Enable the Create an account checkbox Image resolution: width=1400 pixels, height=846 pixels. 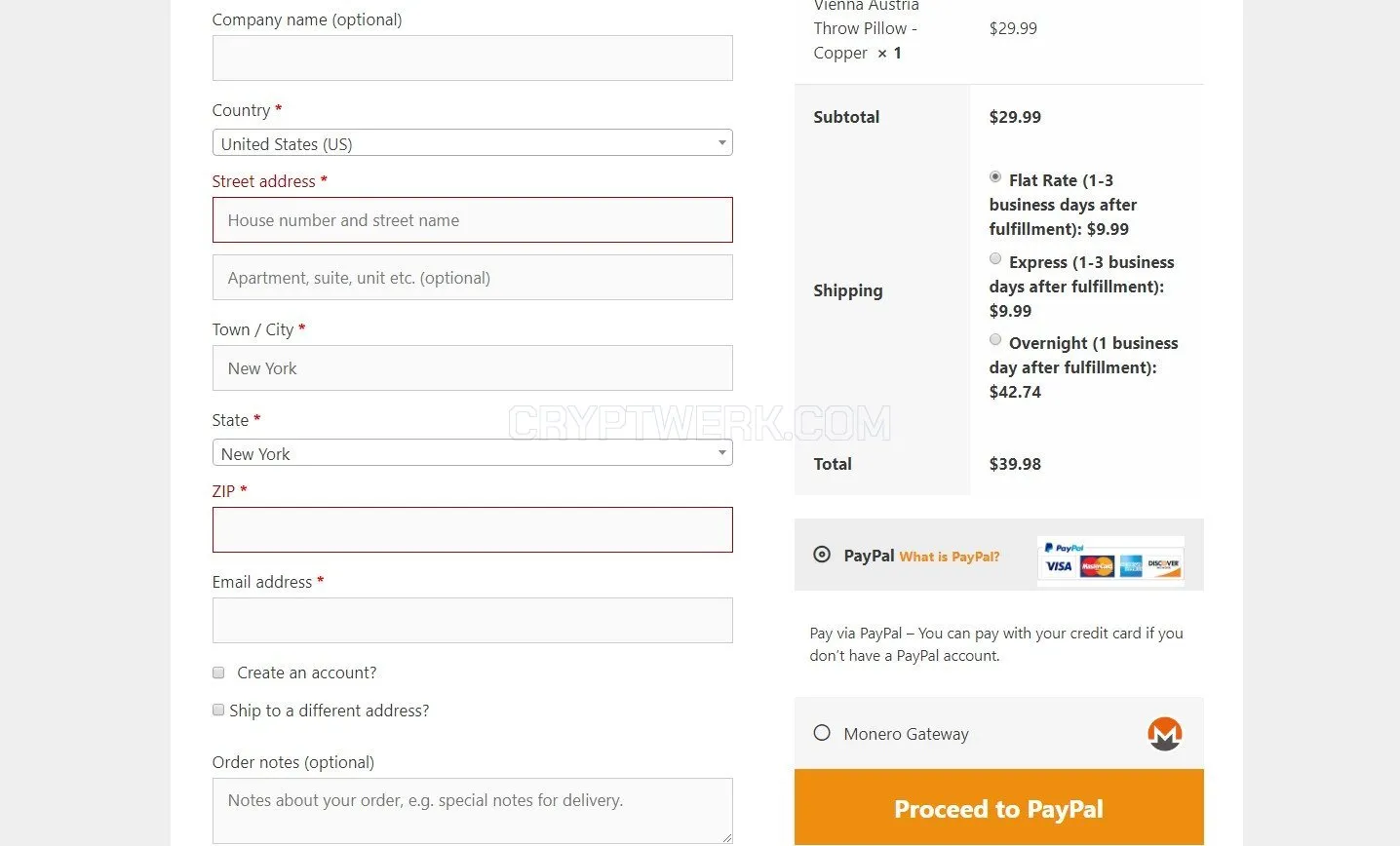[x=218, y=673]
